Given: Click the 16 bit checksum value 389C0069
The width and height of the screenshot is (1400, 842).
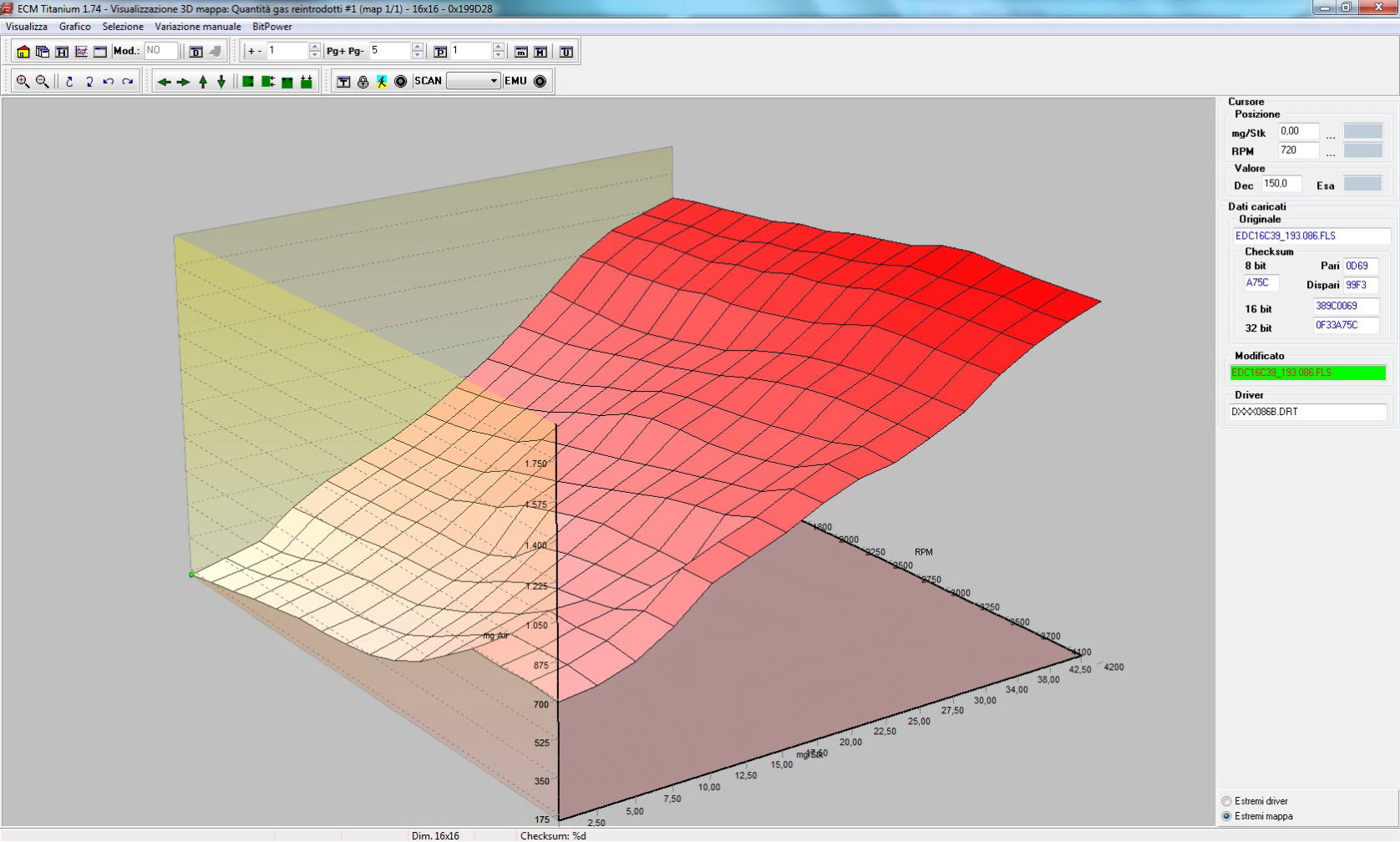Looking at the screenshot, I should (x=1346, y=307).
